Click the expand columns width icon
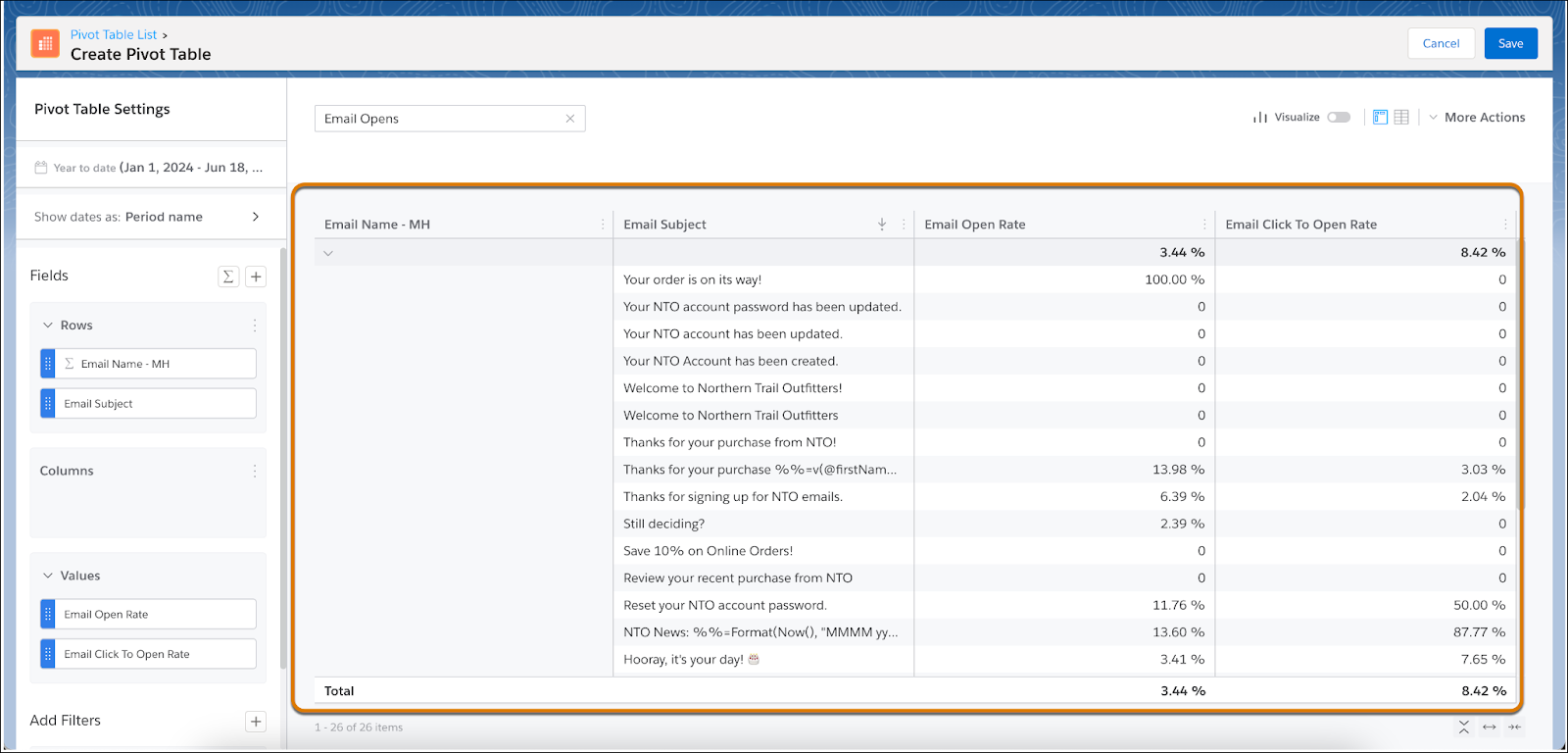Image resolution: width=1568 pixels, height=753 pixels. tap(1490, 727)
